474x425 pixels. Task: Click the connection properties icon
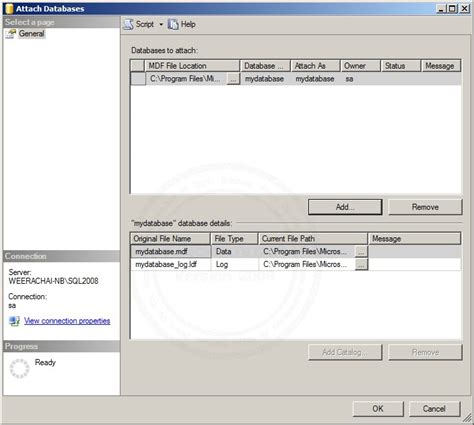pos(14,321)
